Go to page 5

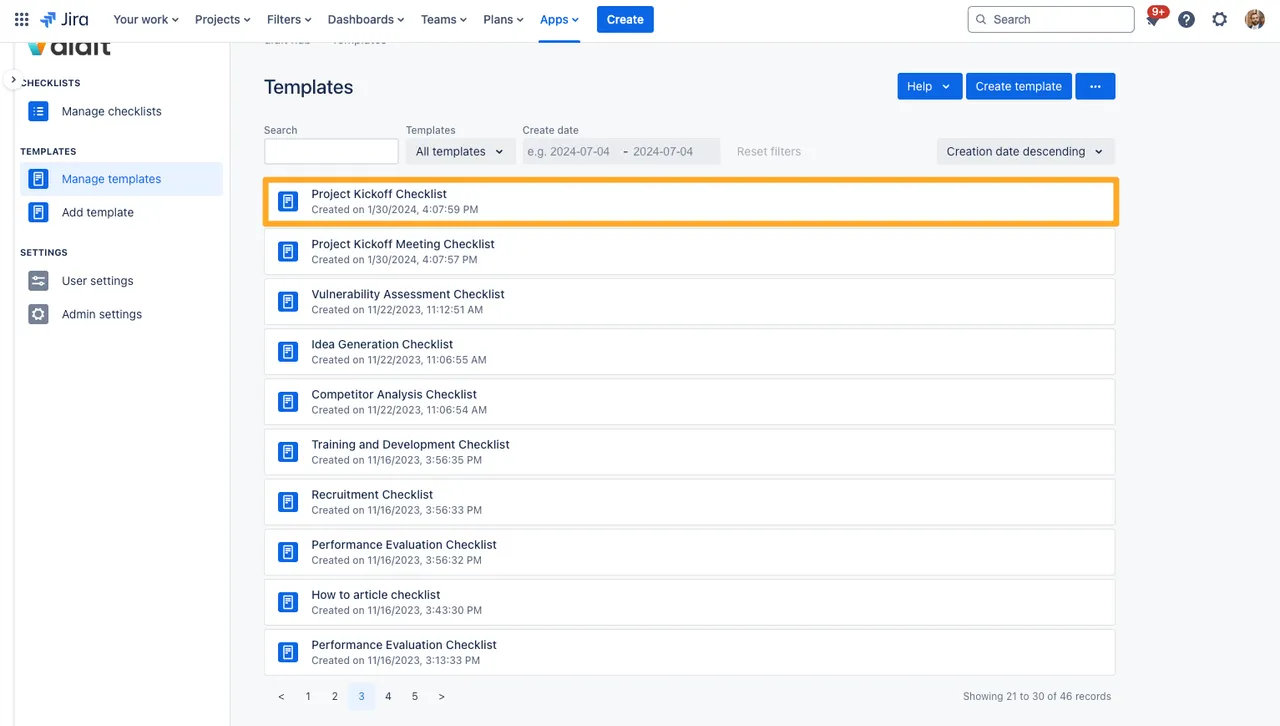[x=415, y=696]
